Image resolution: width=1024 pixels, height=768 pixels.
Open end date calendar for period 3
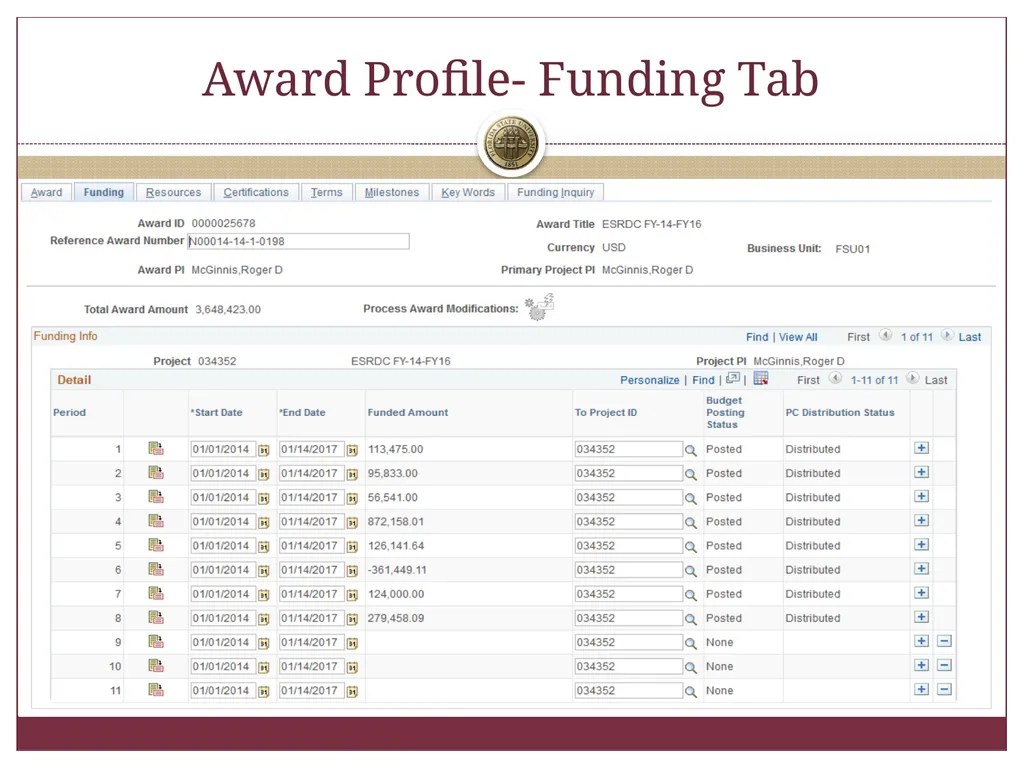[x=352, y=498]
